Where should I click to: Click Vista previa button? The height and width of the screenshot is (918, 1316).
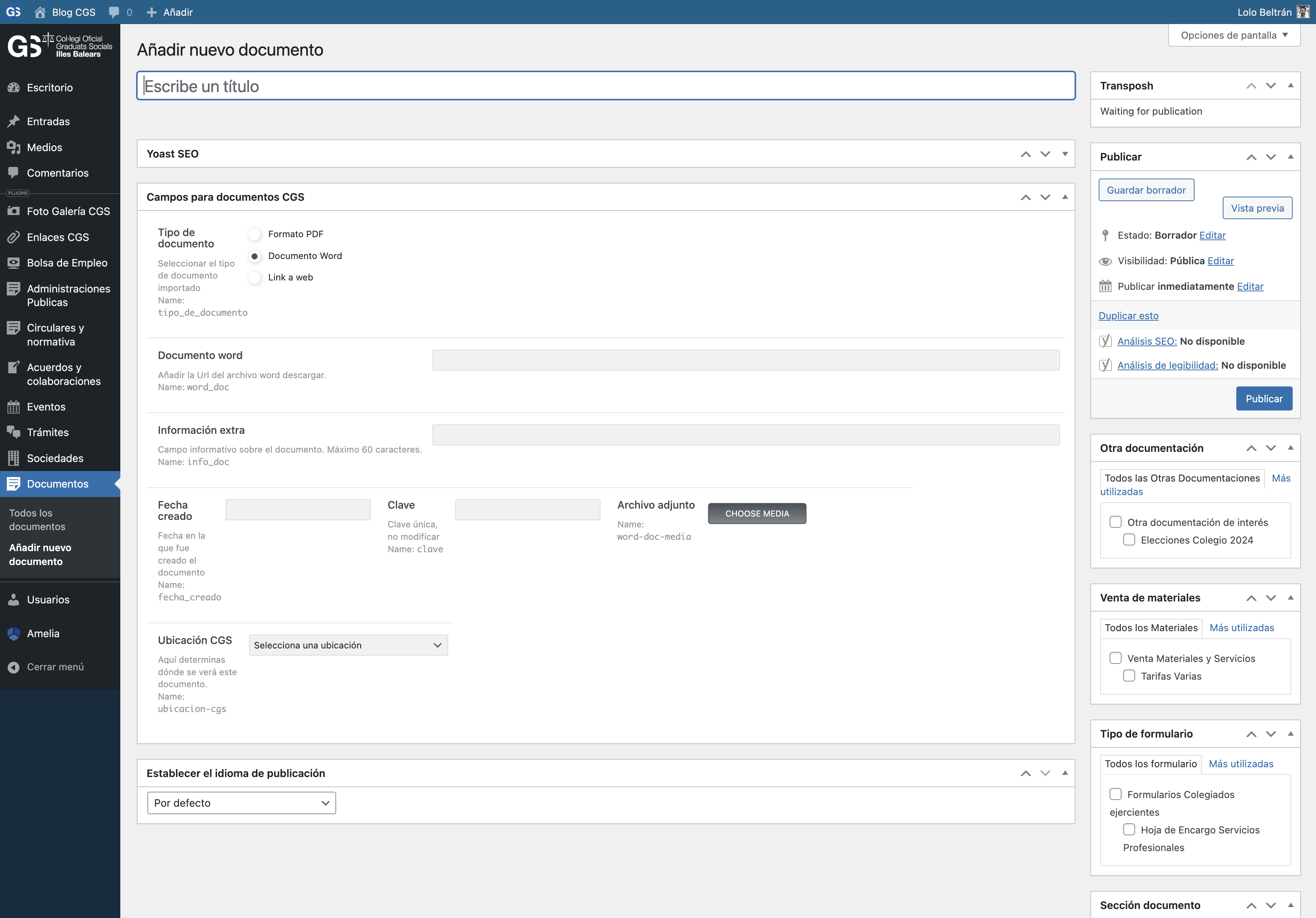pyautogui.click(x=1258, y=208)
